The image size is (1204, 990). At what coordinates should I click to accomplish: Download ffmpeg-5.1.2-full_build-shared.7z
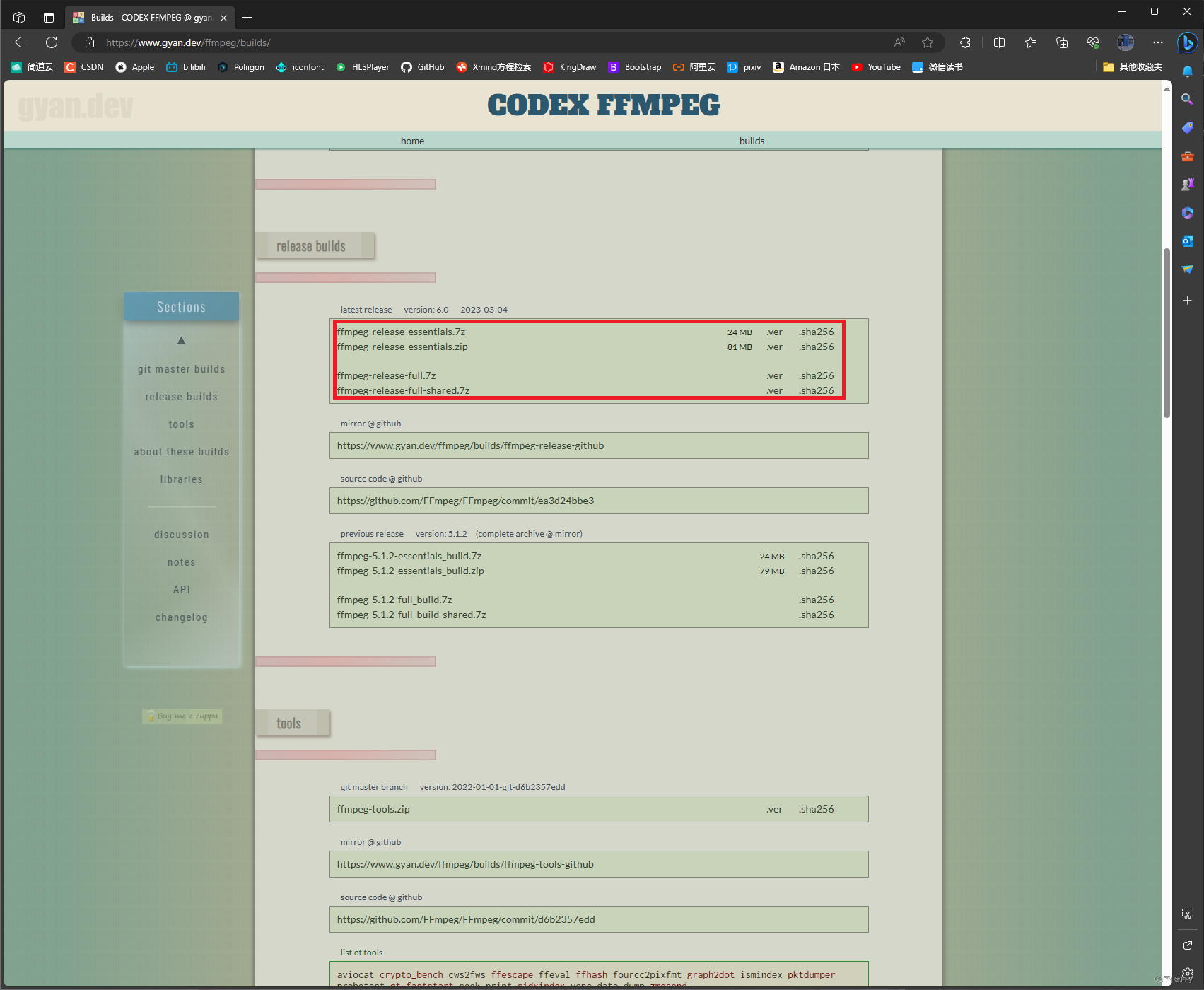pyautogui.click(x=411, y=615)
